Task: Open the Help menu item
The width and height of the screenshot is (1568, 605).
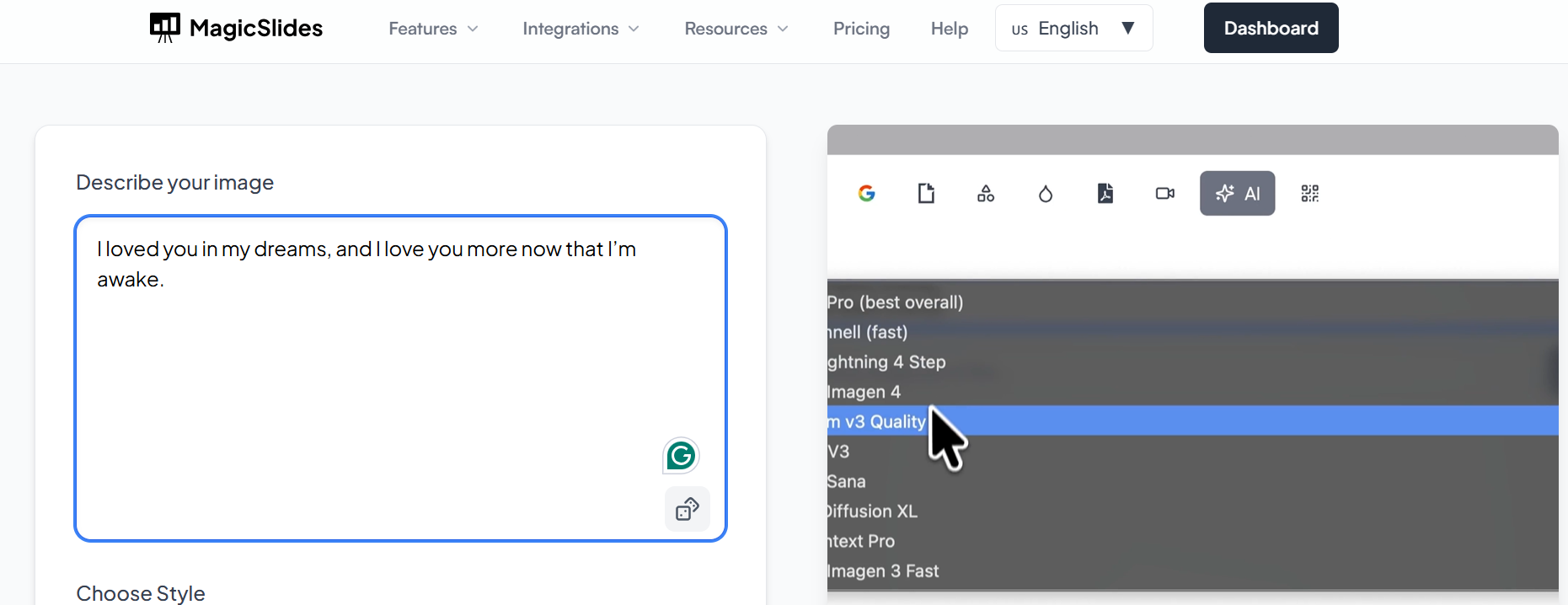Action: click(x=950, y=29)
